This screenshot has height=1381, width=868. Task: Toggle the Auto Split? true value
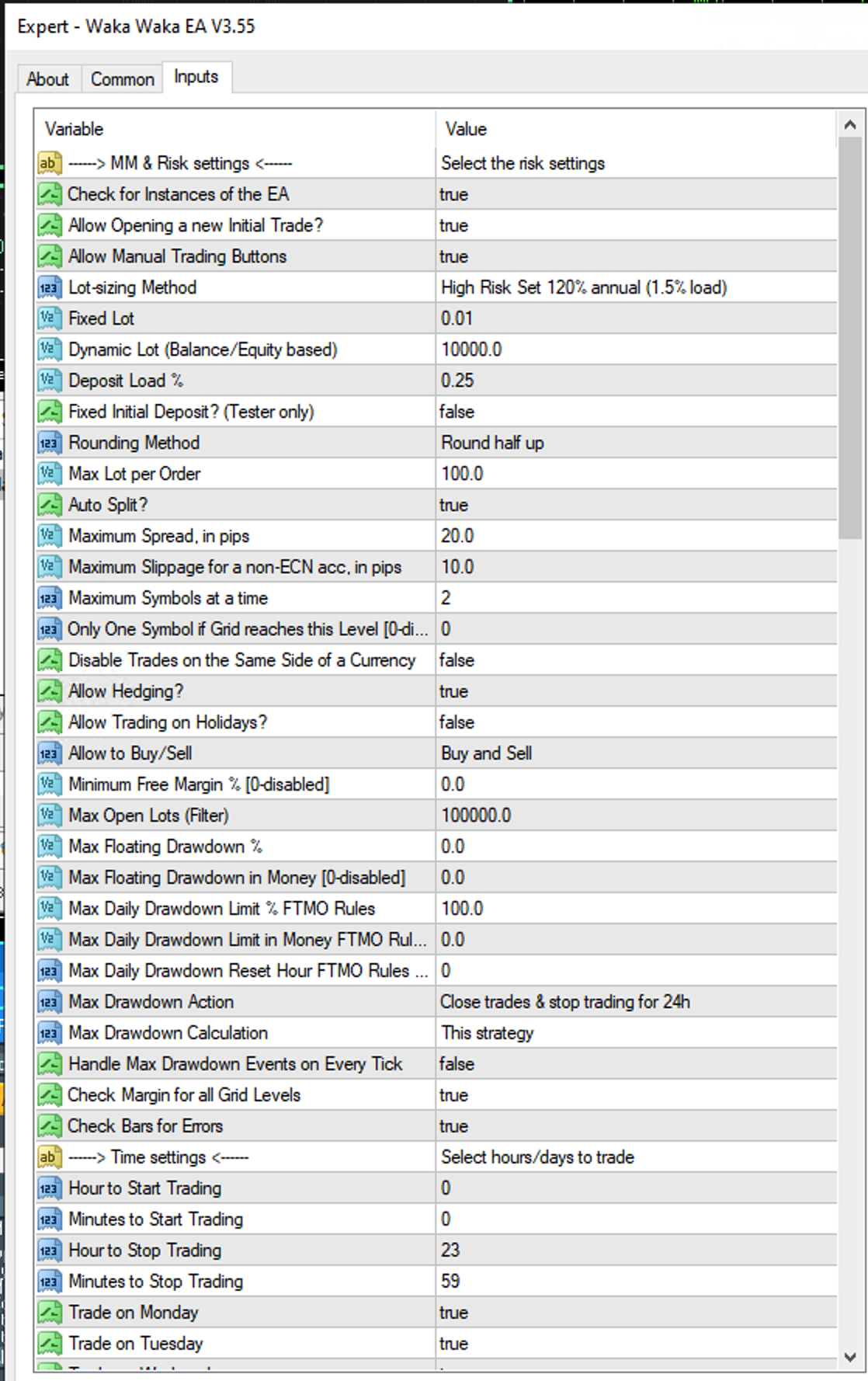637,505
